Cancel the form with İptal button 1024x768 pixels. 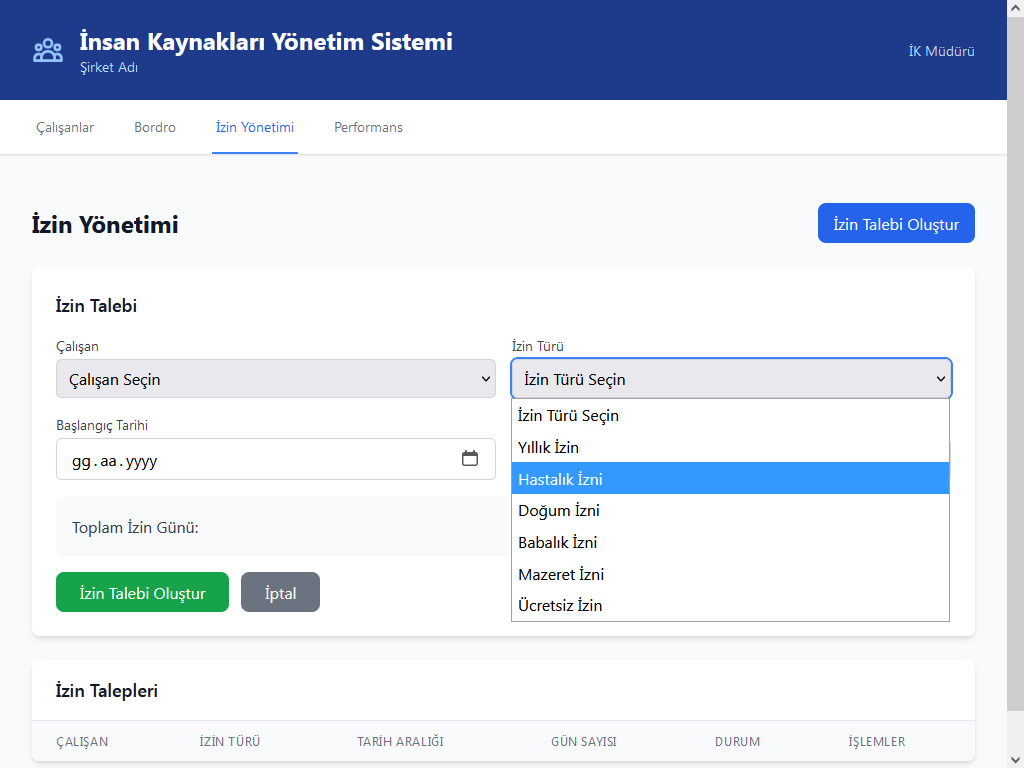(280, 593)
